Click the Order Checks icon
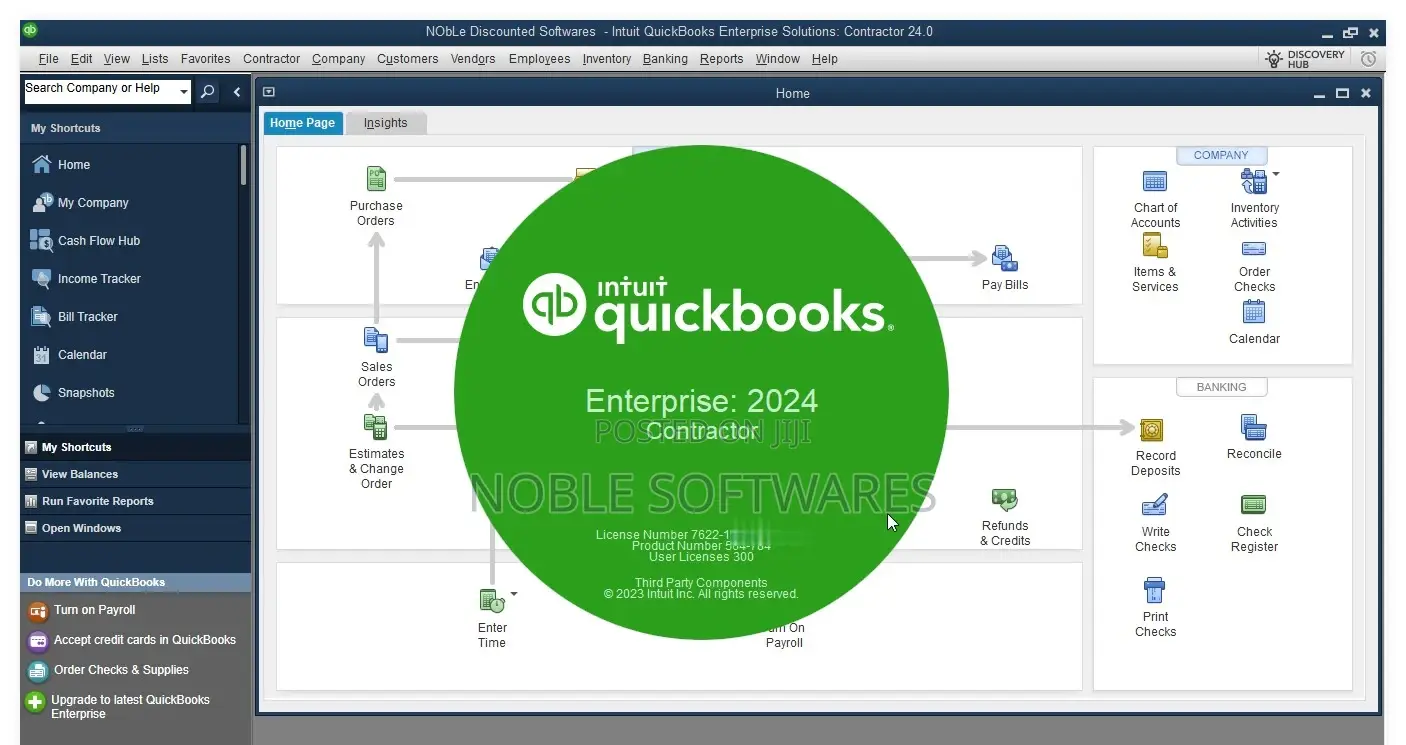This screenshot has height=745, width=1406. (x=1253, y=249)
